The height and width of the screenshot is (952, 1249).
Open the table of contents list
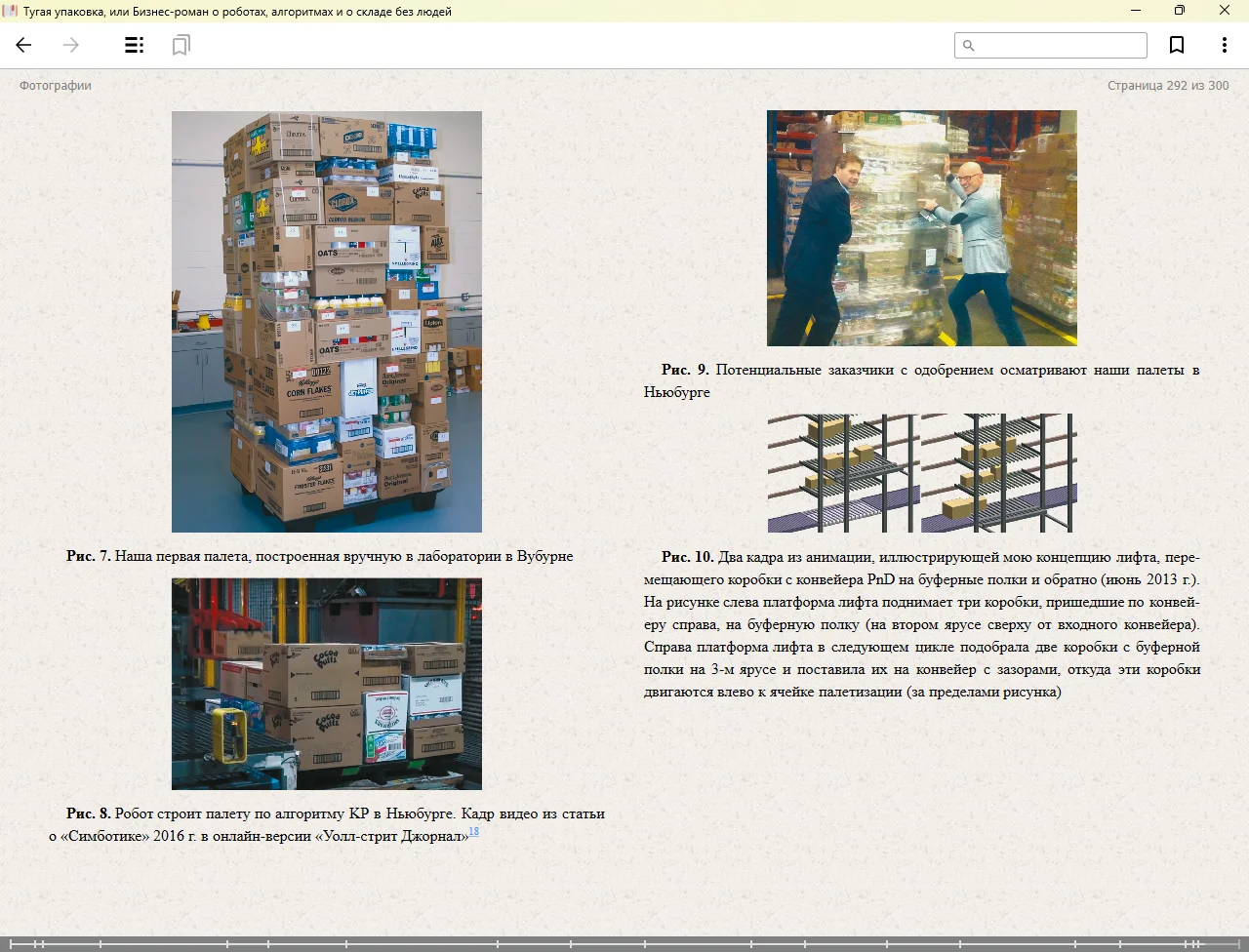135,45
